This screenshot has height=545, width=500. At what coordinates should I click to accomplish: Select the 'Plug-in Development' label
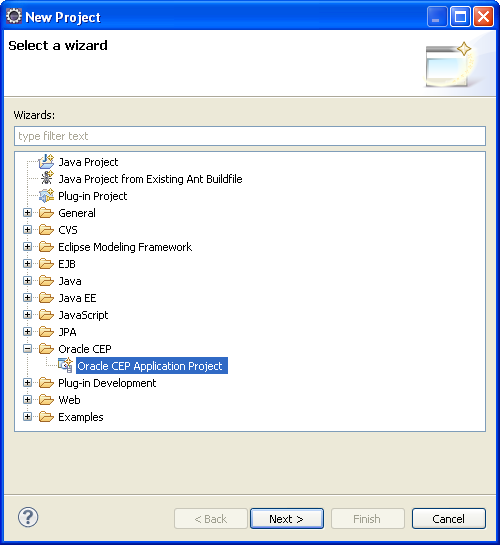click(x=107, y=383)
